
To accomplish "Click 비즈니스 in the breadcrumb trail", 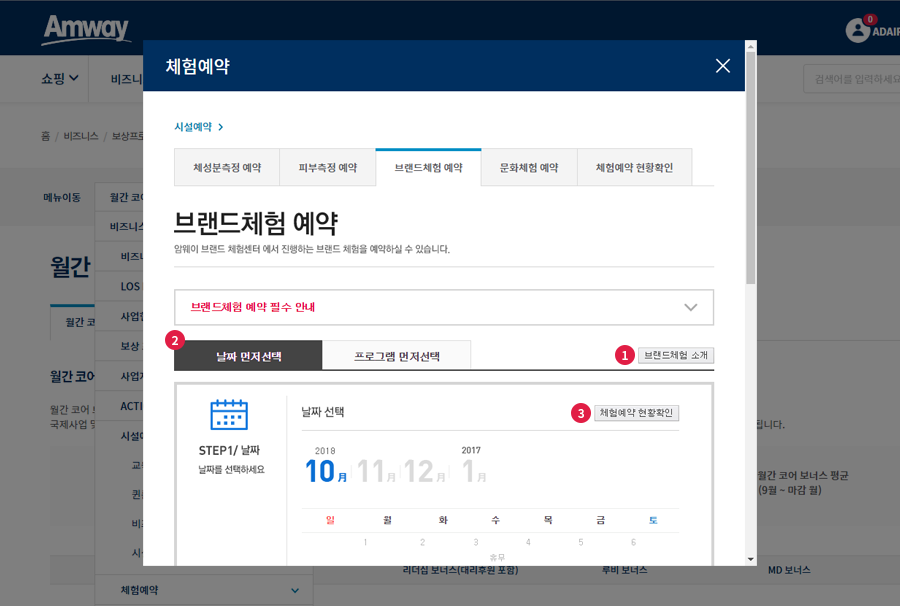I will tap(80, 136).
